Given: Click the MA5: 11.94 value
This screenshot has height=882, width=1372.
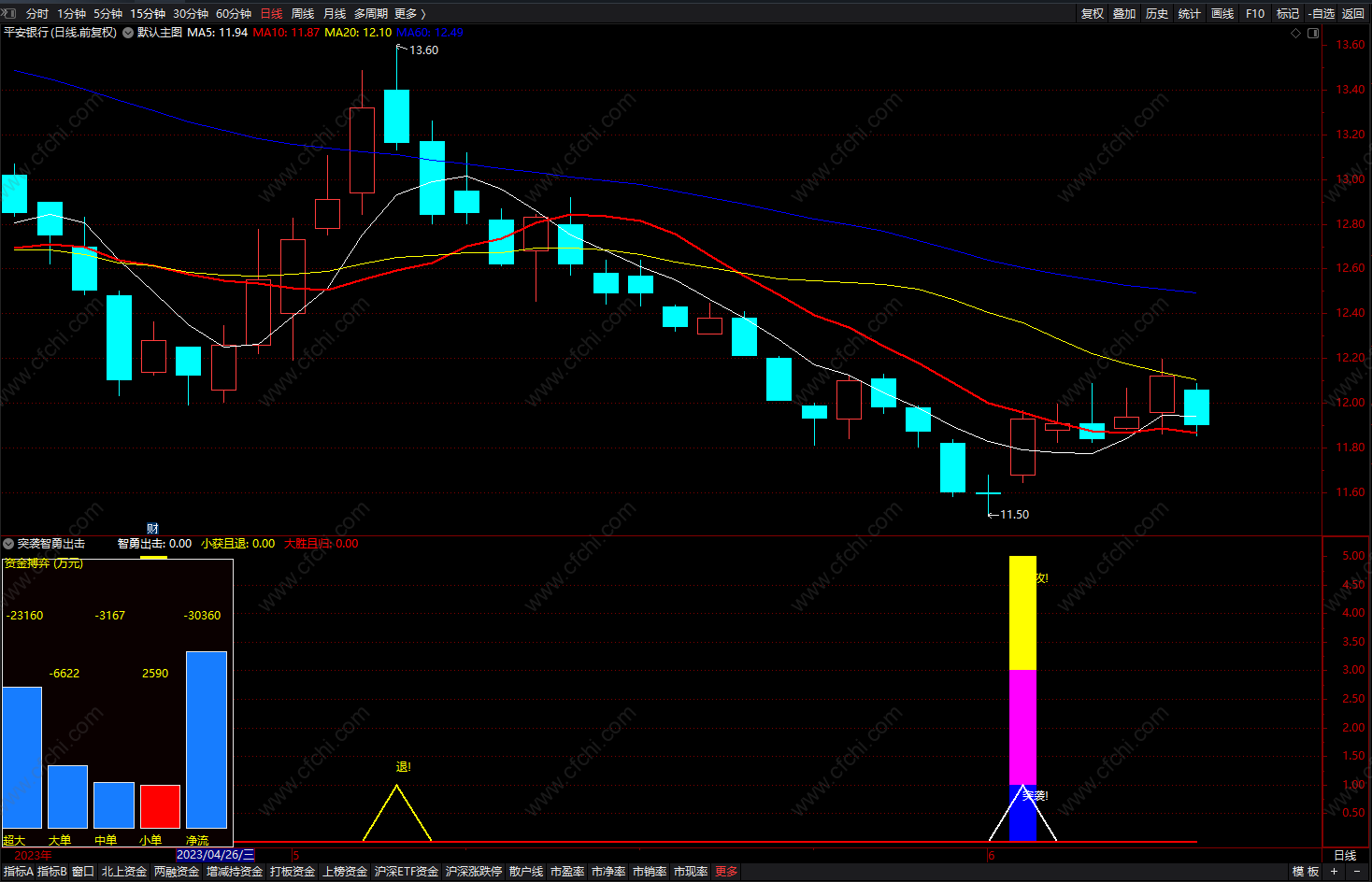Looking at the screenshot, I should [x=217, y=33].
